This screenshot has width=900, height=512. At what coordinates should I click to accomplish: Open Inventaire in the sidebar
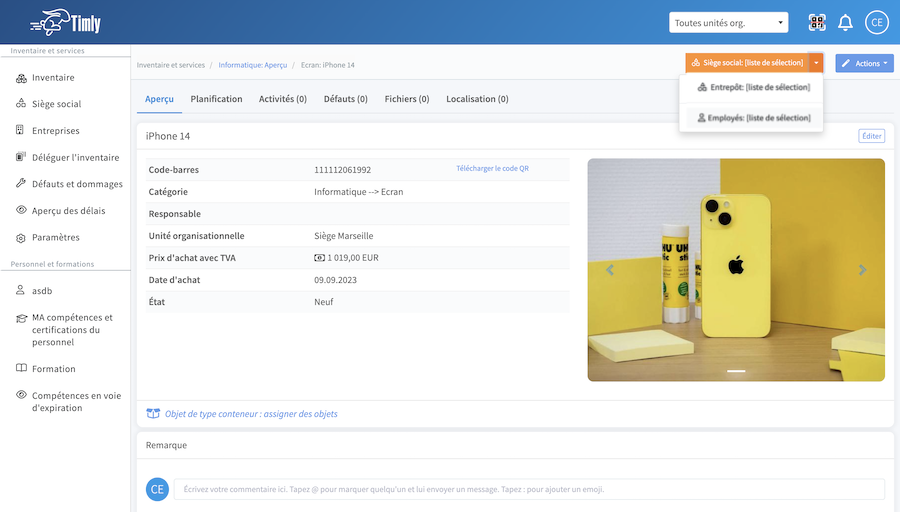[x=53, y=77]
